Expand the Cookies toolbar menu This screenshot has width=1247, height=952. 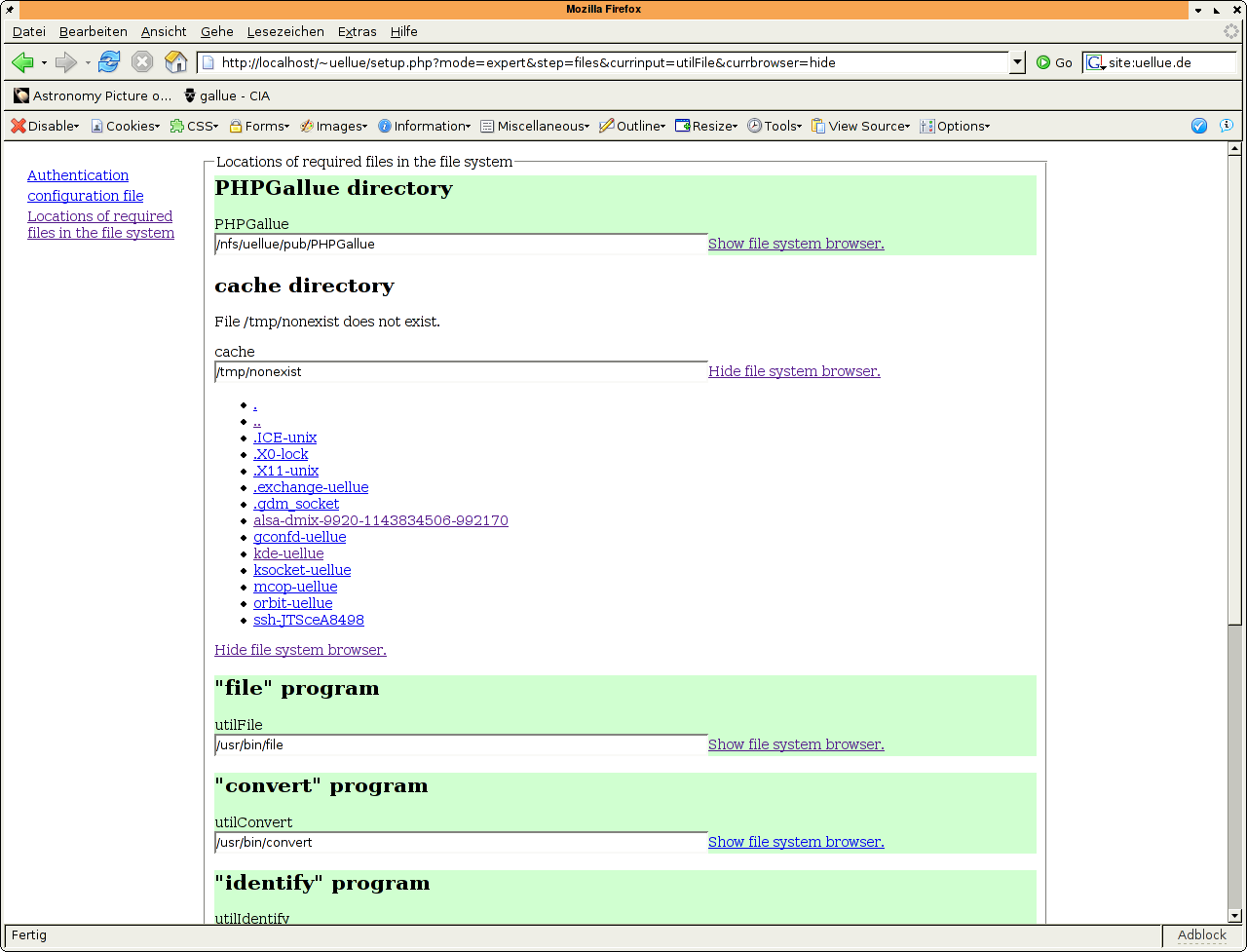[x=126, y=126]
